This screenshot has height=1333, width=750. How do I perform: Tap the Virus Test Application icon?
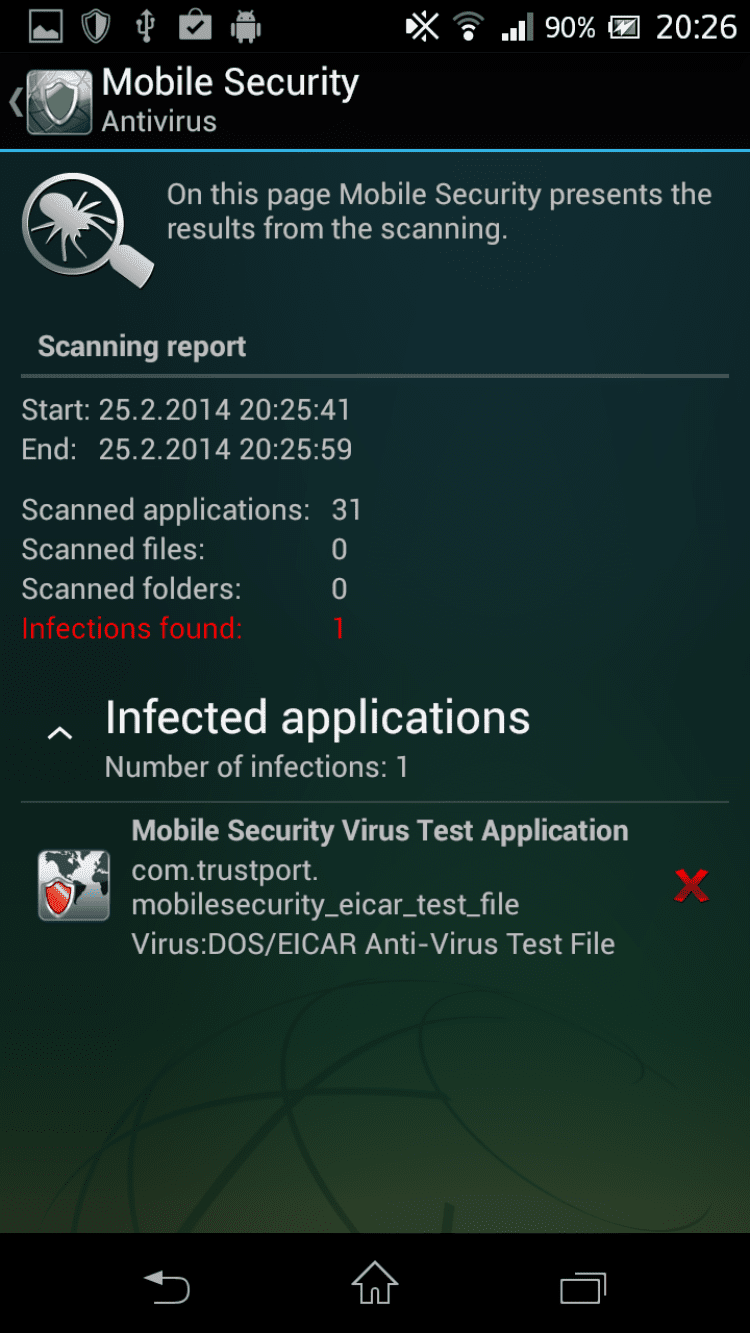pyautogui.click(x=73, y=885)
